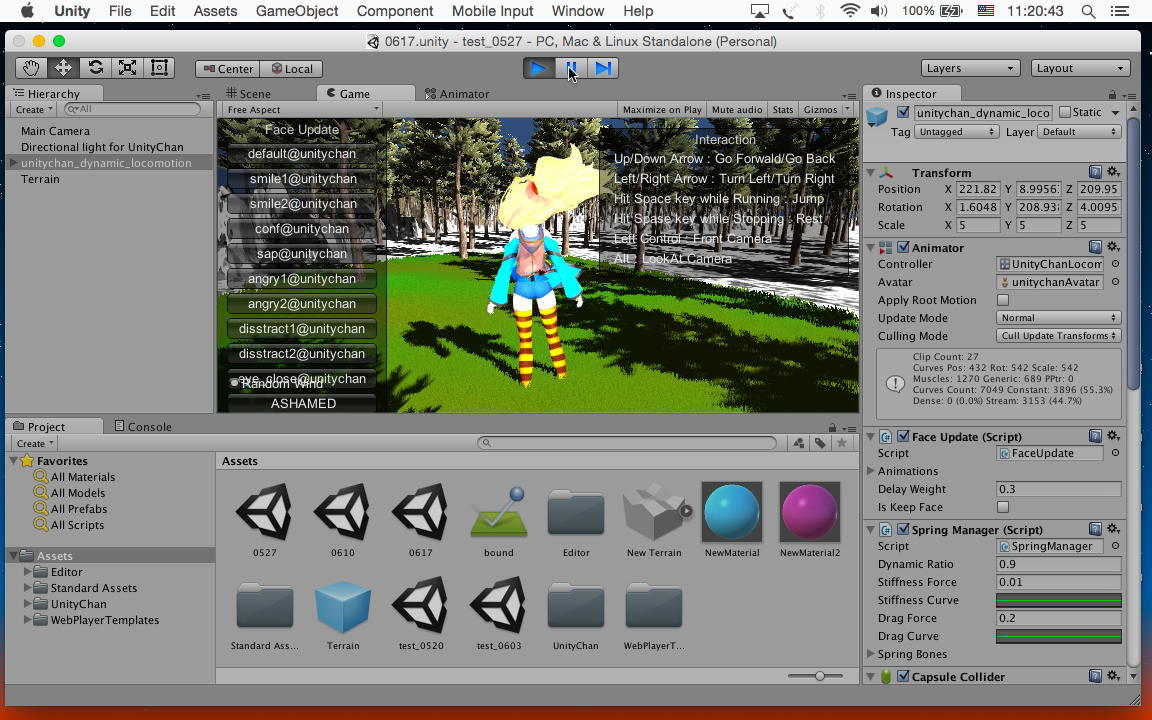Click the Pause button
This screenshot has width=1152, height=720.
coord(571,68)
